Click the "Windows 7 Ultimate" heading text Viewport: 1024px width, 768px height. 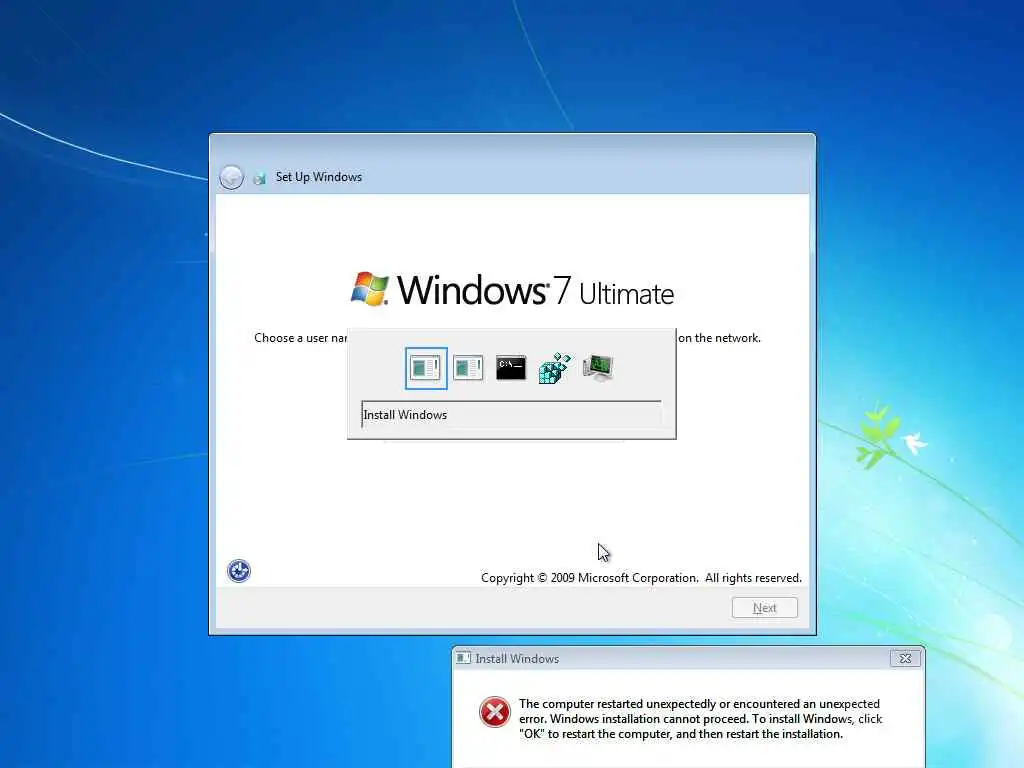[535, 291]
